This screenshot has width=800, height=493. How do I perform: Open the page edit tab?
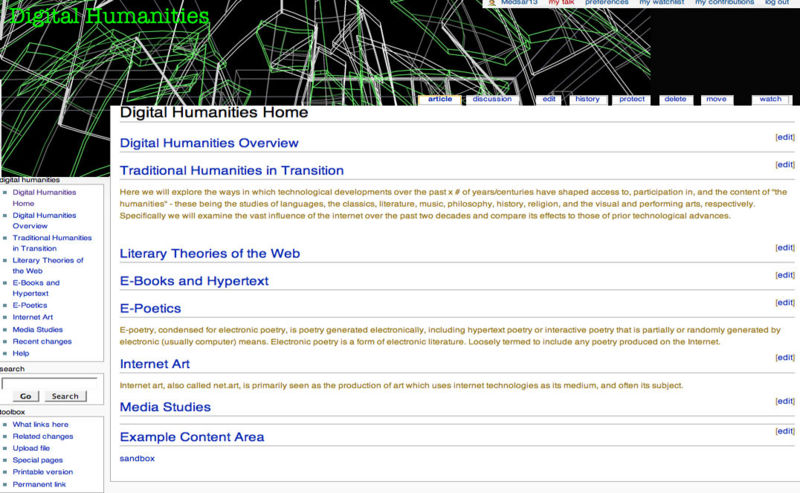[x=549, y=99]
